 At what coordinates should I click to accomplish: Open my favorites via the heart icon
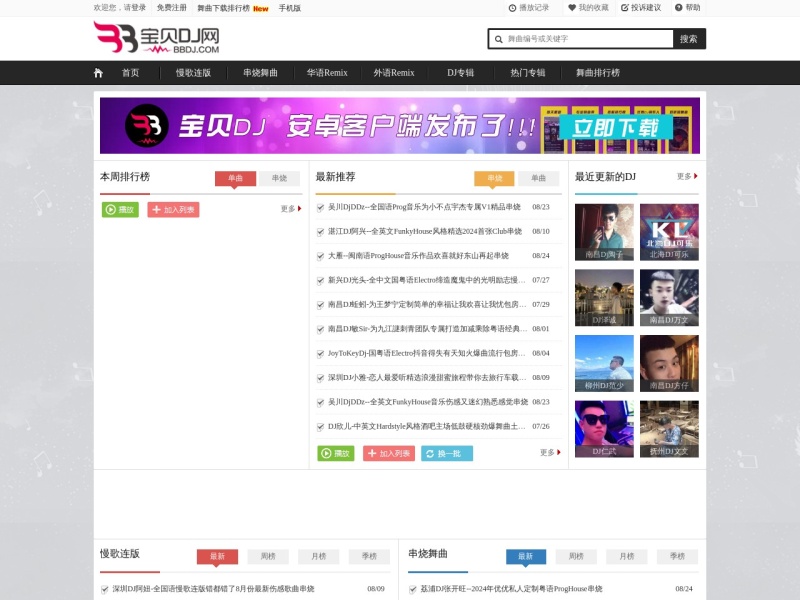coord(571,9)
